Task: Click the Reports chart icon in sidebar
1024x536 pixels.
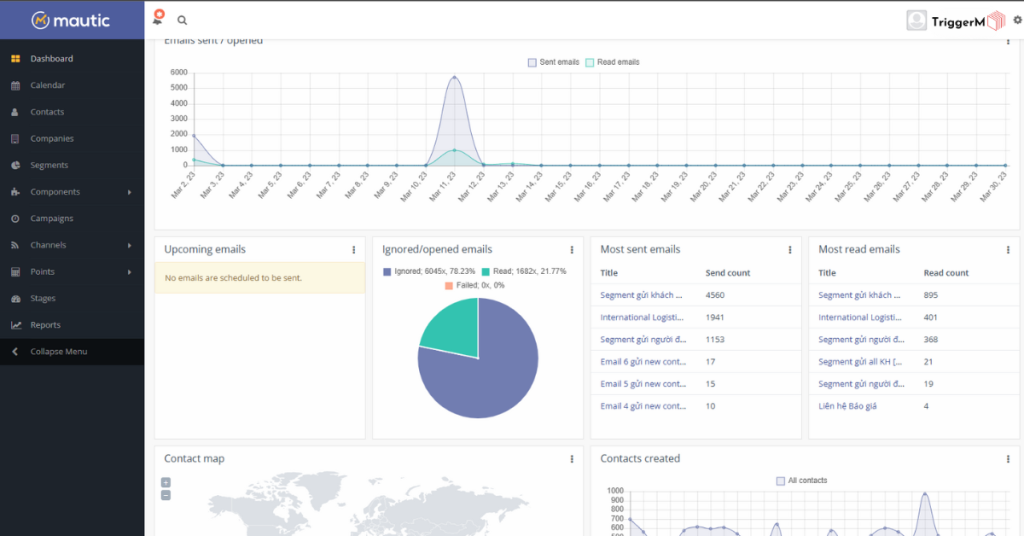Action: pyautogui.click(x=15, y=325)
